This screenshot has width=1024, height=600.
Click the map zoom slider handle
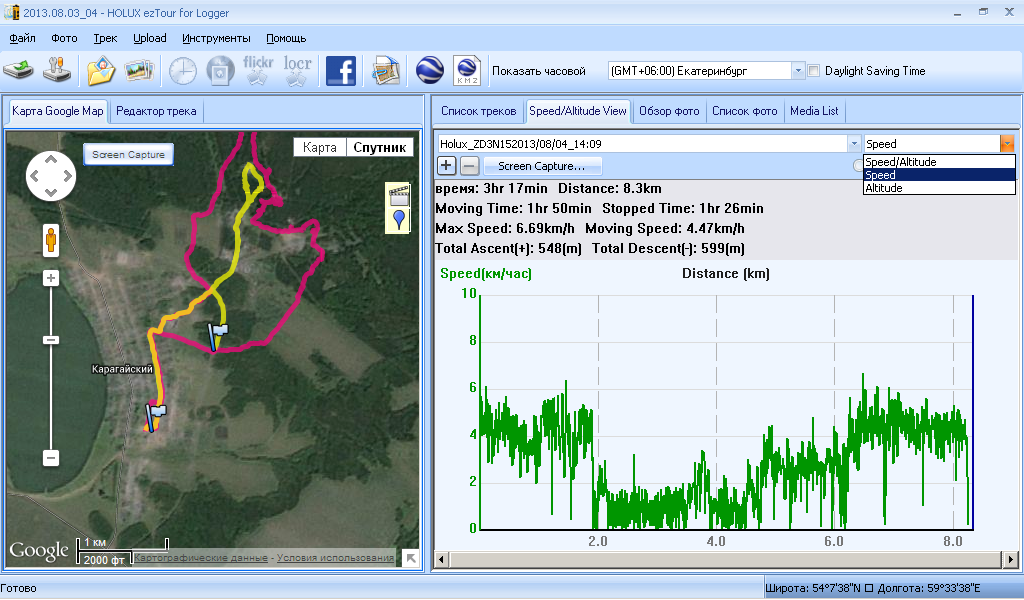pyautogui.click(x=51, y=340)
